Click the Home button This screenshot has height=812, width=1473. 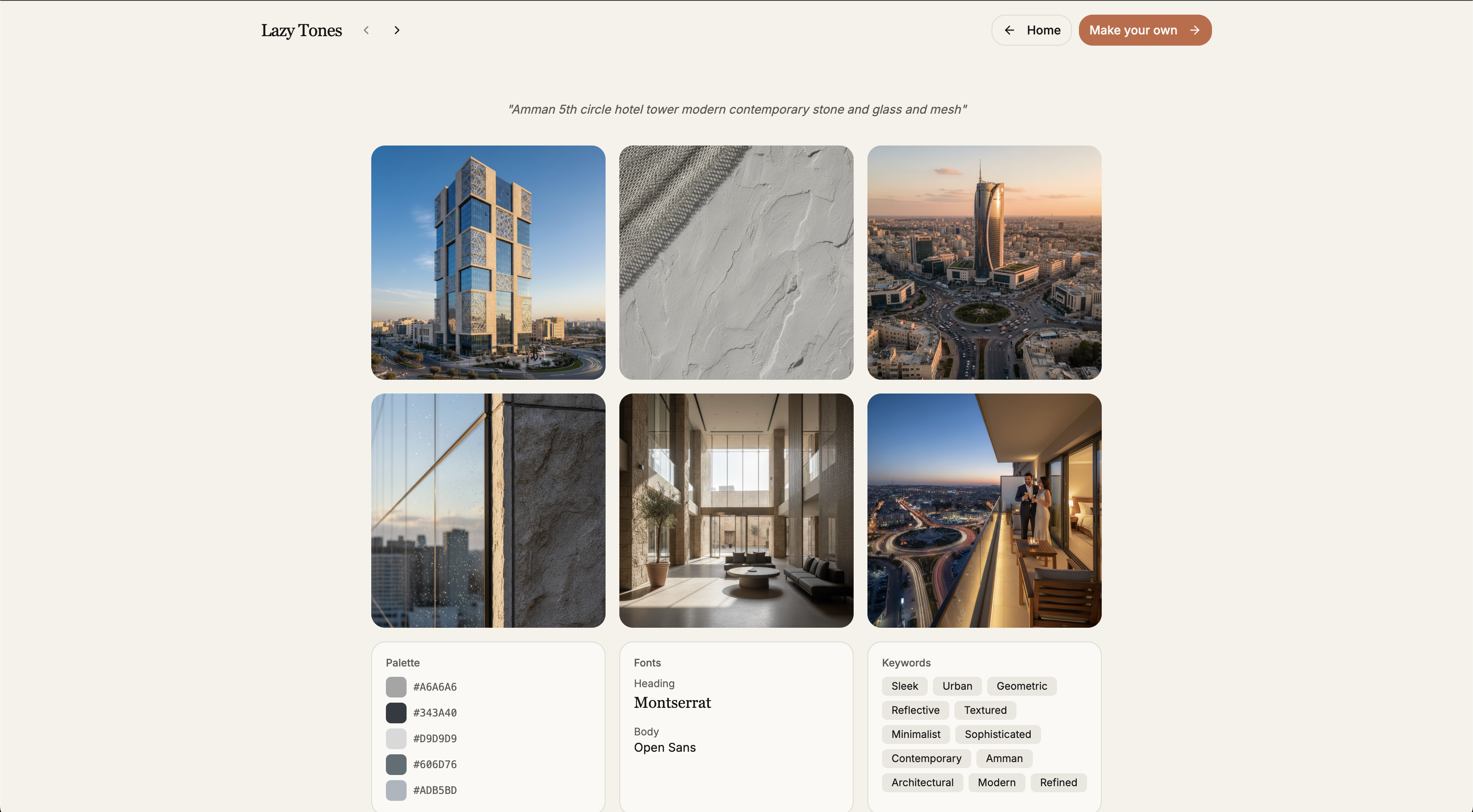(1031, 30)
